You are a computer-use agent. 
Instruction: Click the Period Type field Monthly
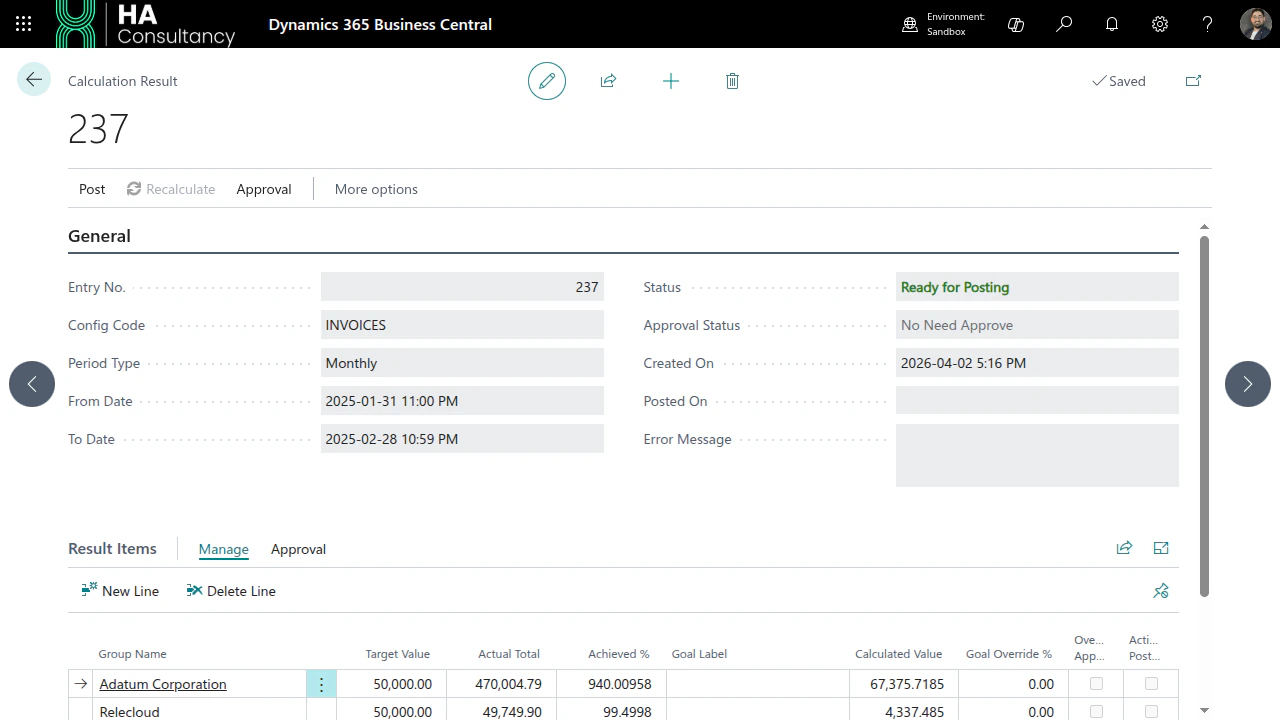pos(462,363)
